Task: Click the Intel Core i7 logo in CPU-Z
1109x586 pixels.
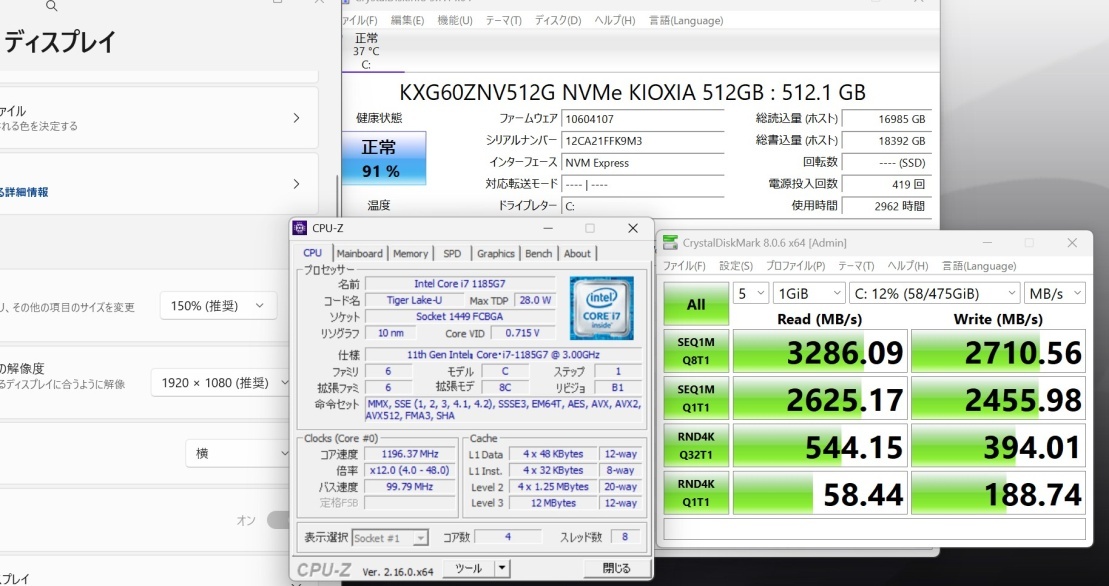Action: 601,308
